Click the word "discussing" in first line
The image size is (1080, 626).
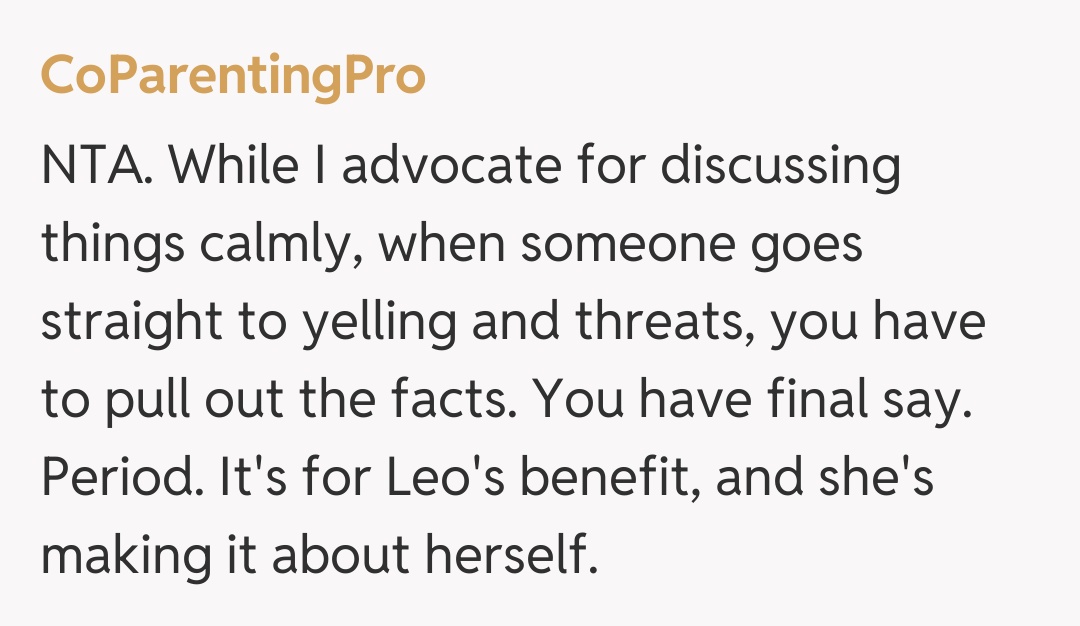click(x=783, y=166)
